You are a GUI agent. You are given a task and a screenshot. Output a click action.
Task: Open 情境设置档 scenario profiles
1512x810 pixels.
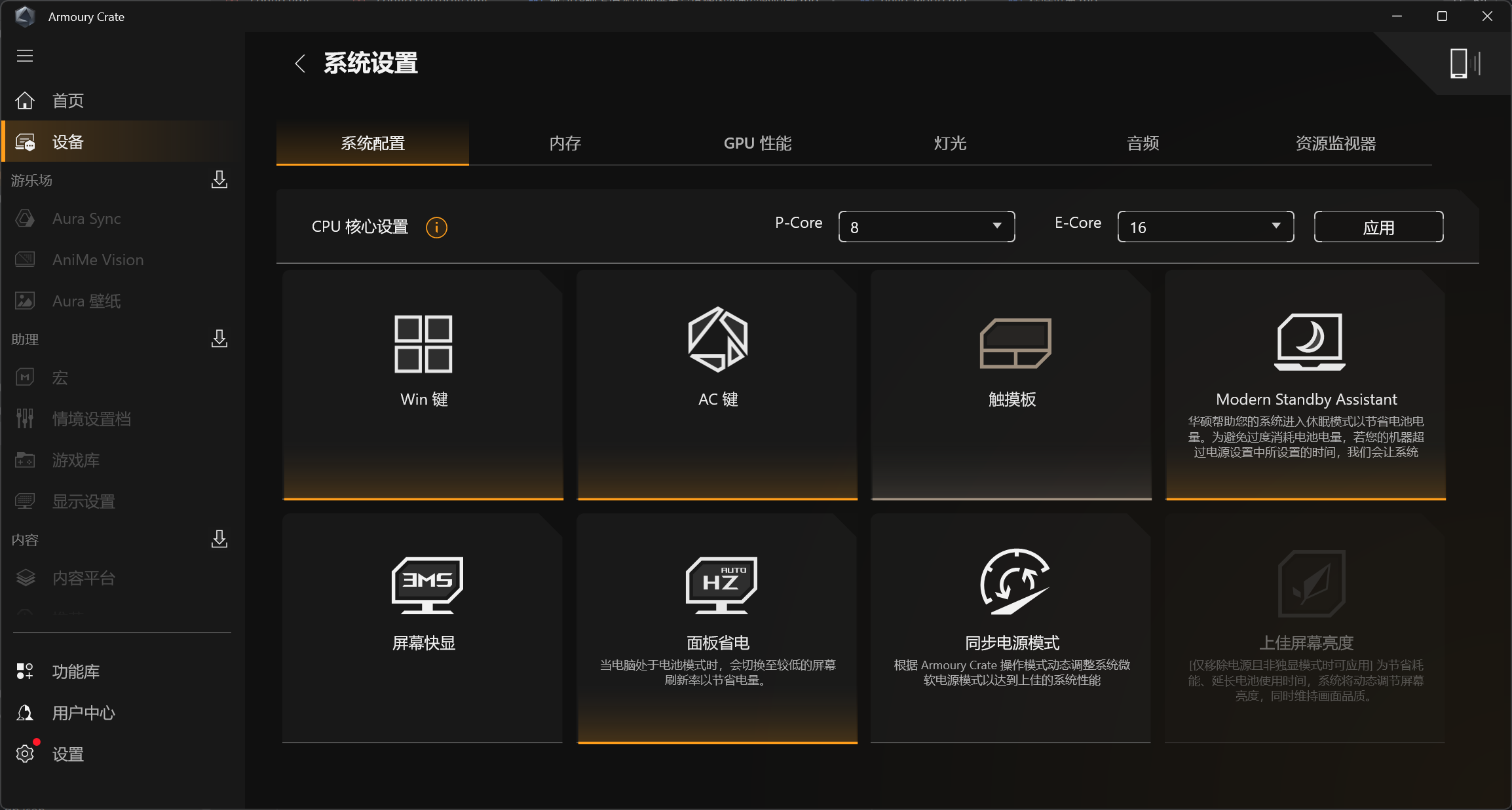coord(123,419)
